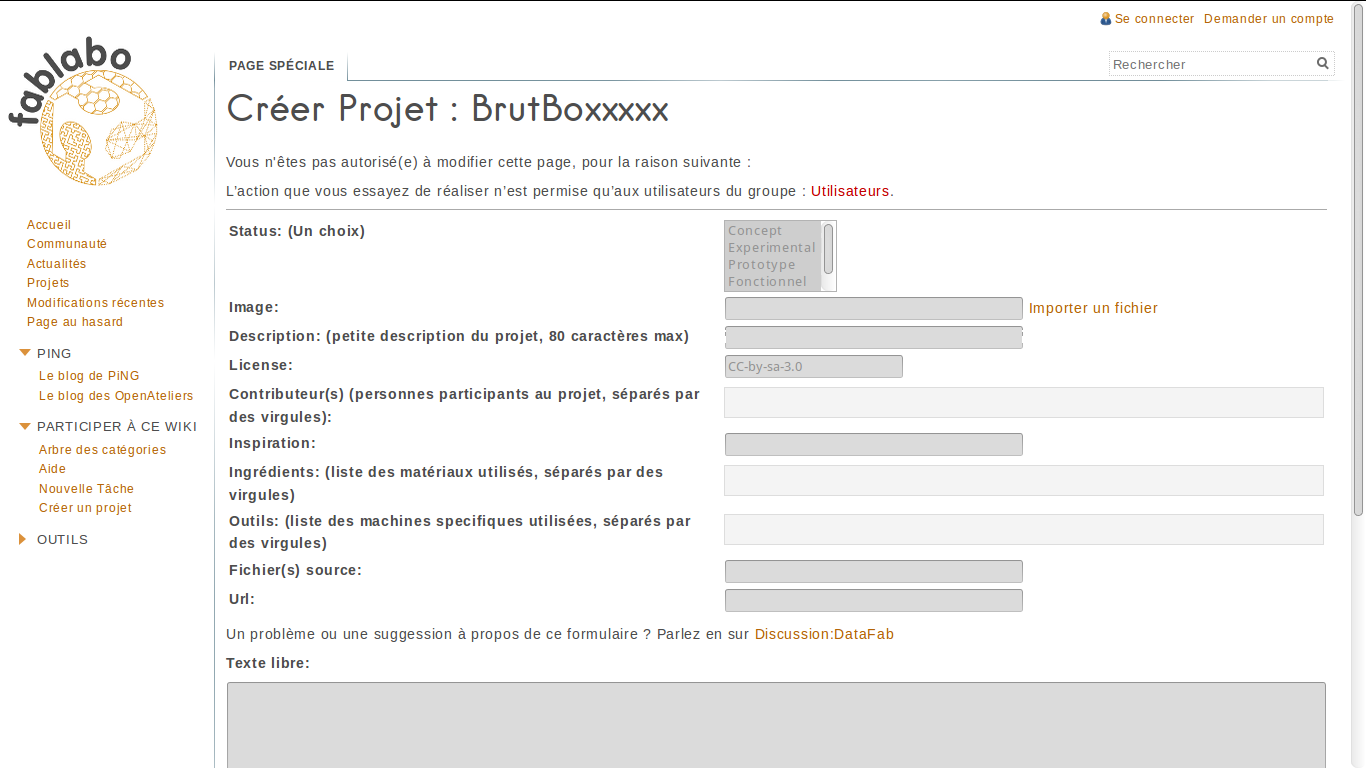Click Se connecter at the top
1366x768 pixels.
pos(1152,18)
